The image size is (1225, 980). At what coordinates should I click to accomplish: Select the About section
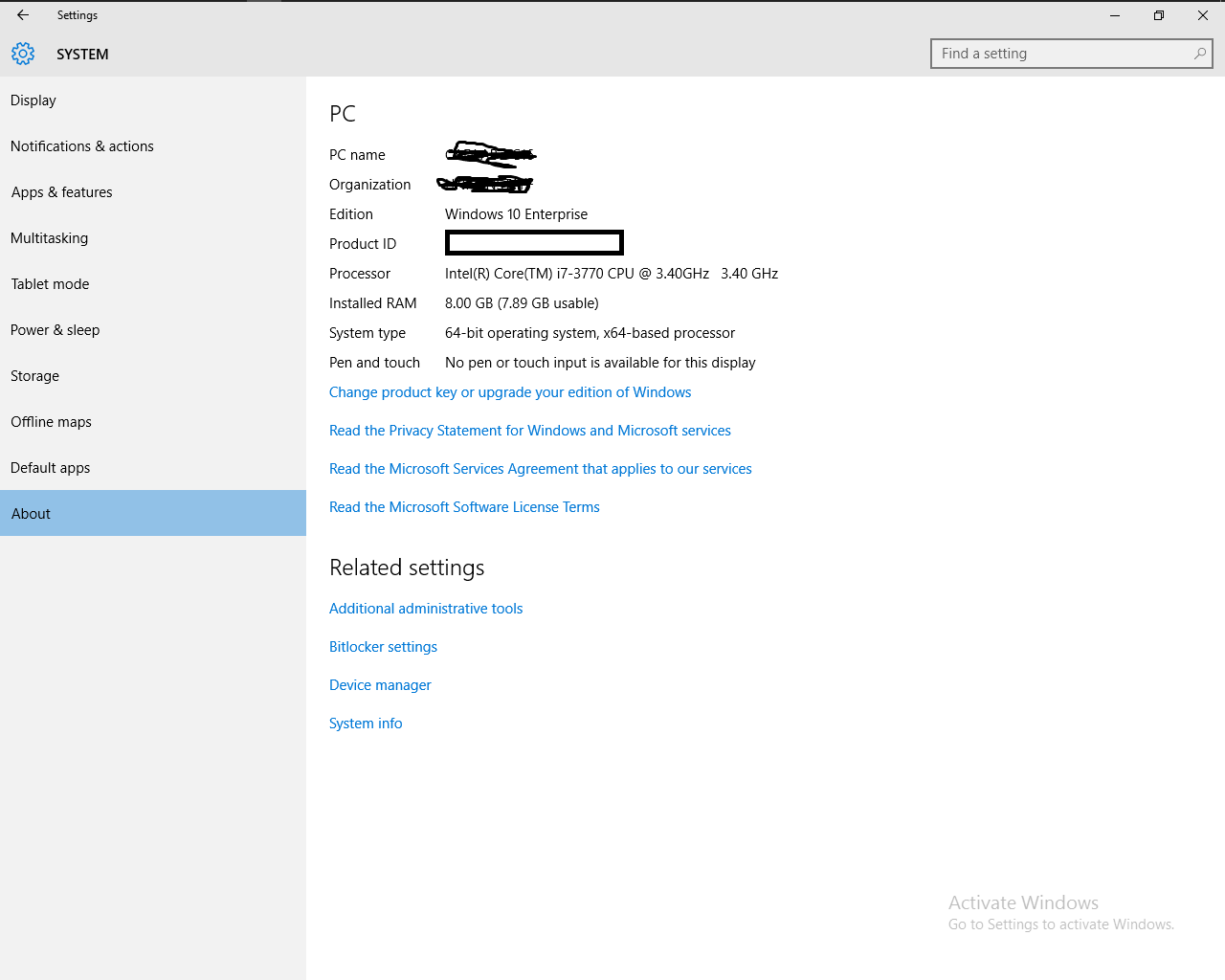pos(31,513)
